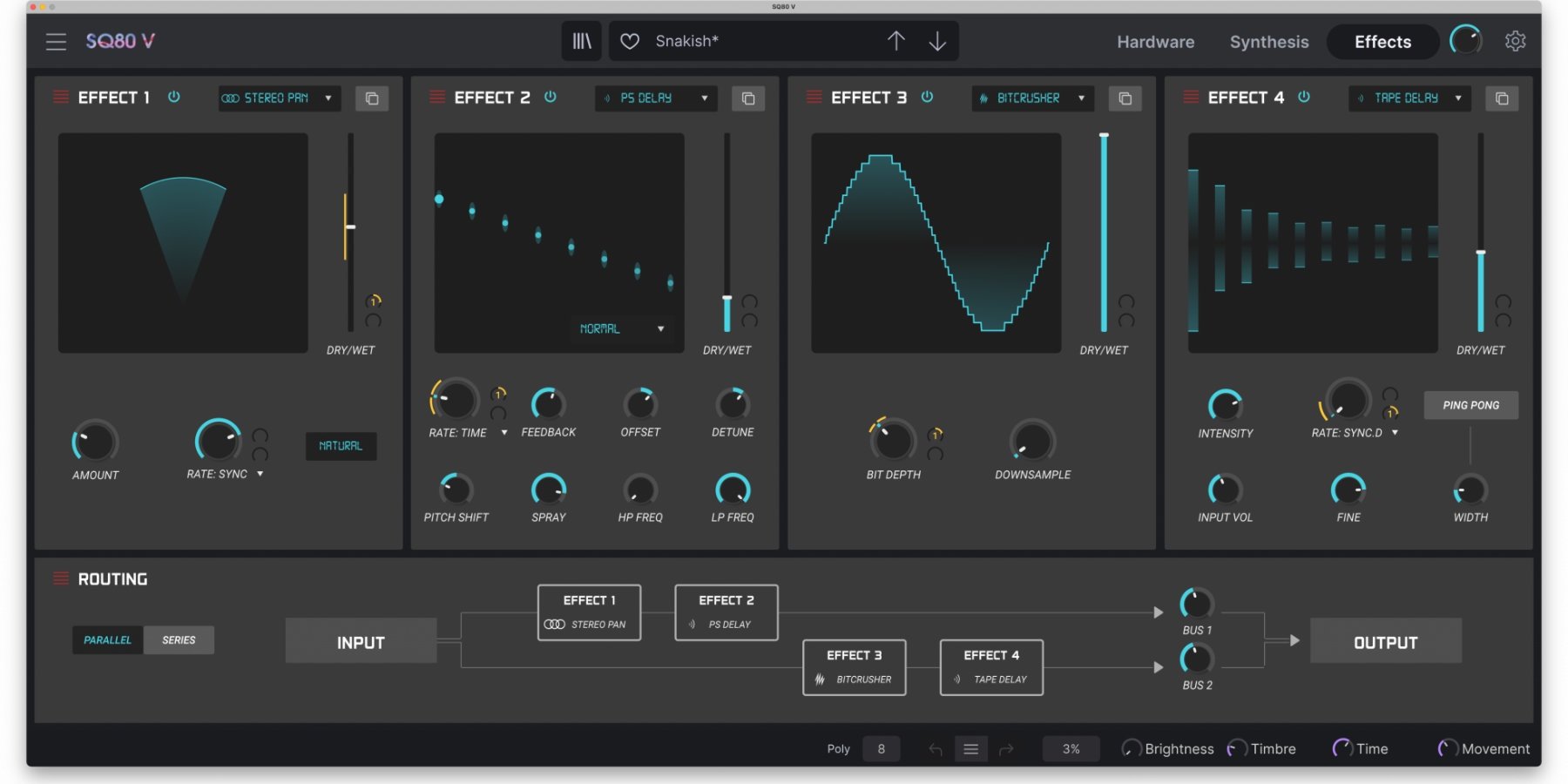Toggle Ping Pong on tape delay
Image resolution: width=1568 pixels, height=784 pixels.
point(1470,405)
